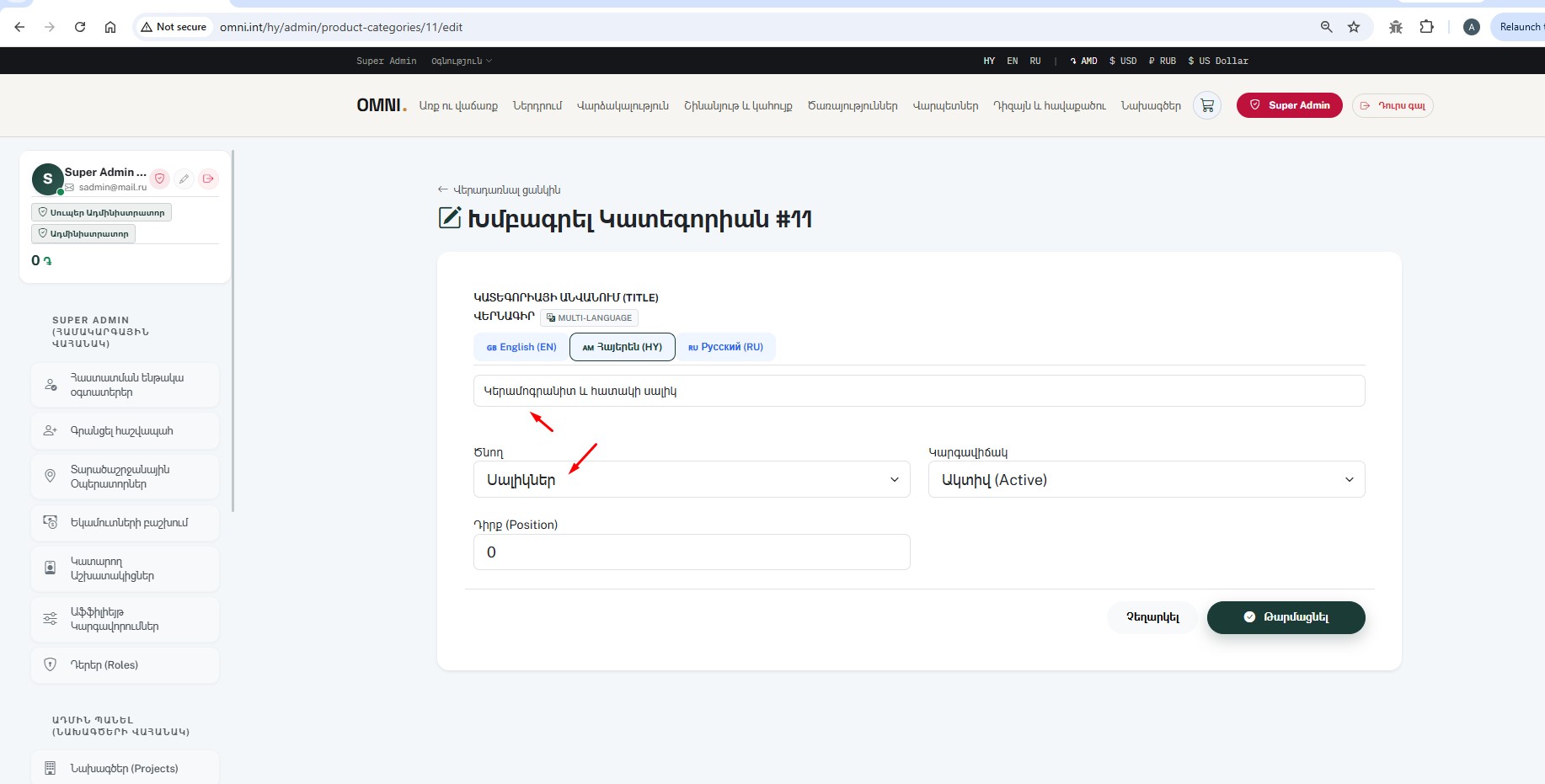Screen dimensions: 1545x784
Task: Switch to Русский (RU) title tab
Action: [725, 347]
